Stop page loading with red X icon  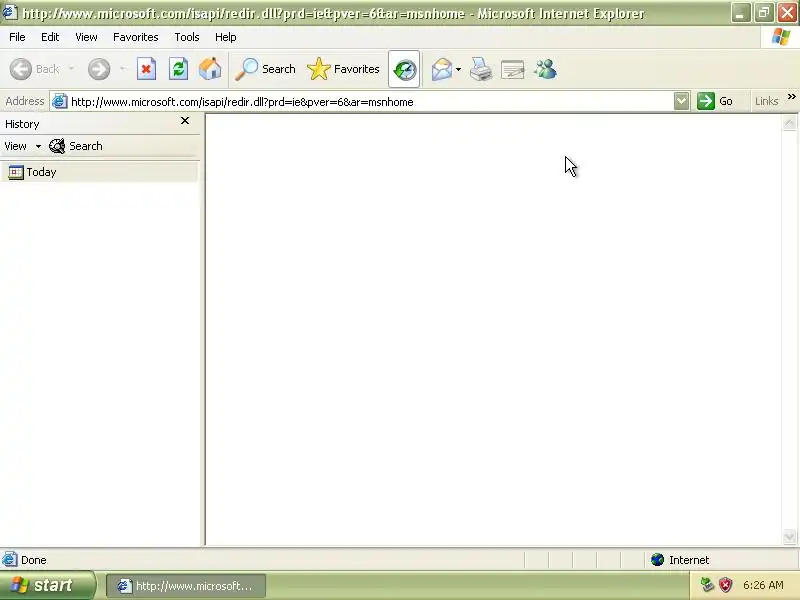pos(146,69)
